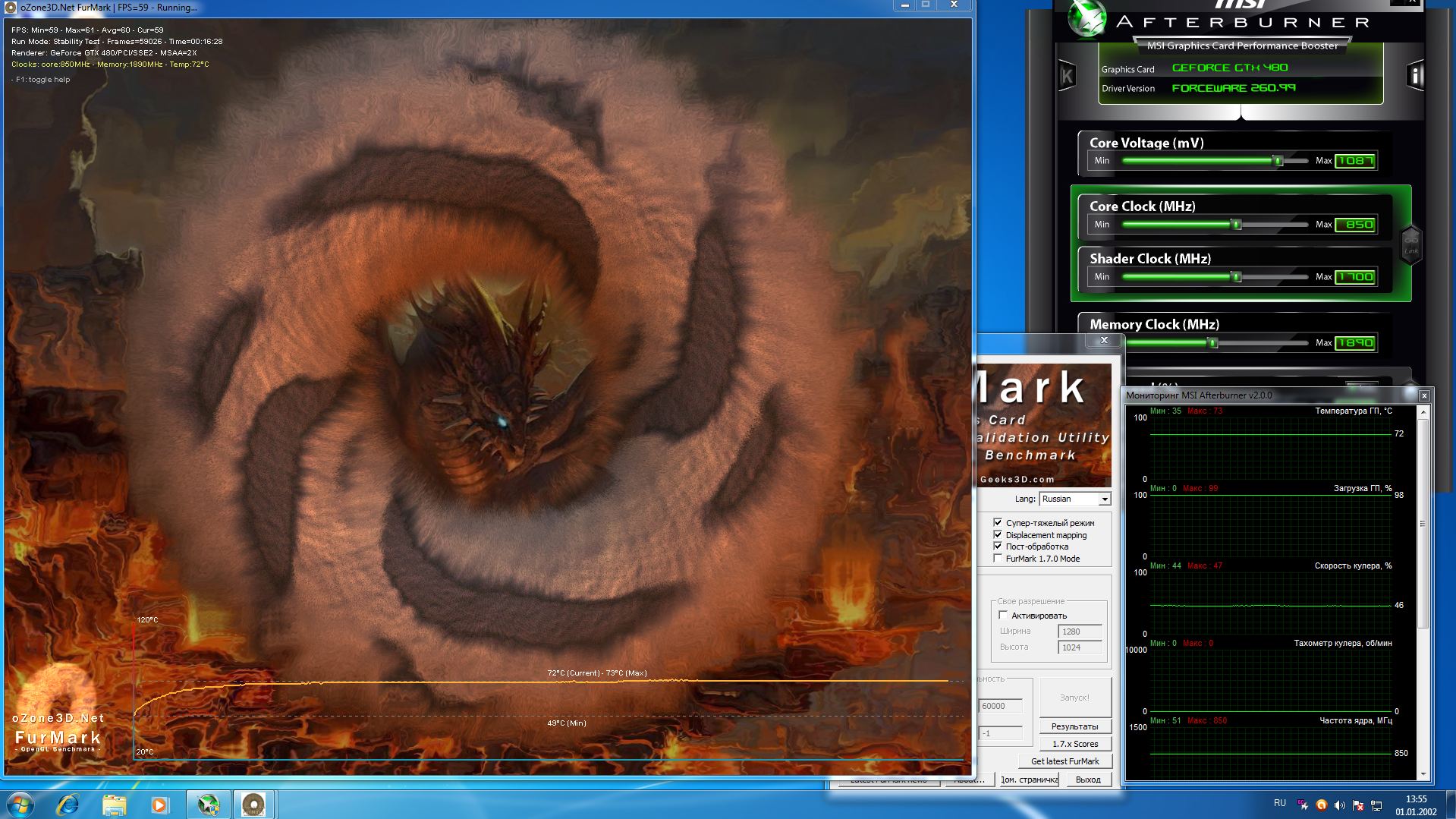Close the Мониторинг MSI Afterburner window
The image size is (1456, 819).
[x=1424, y=395]
